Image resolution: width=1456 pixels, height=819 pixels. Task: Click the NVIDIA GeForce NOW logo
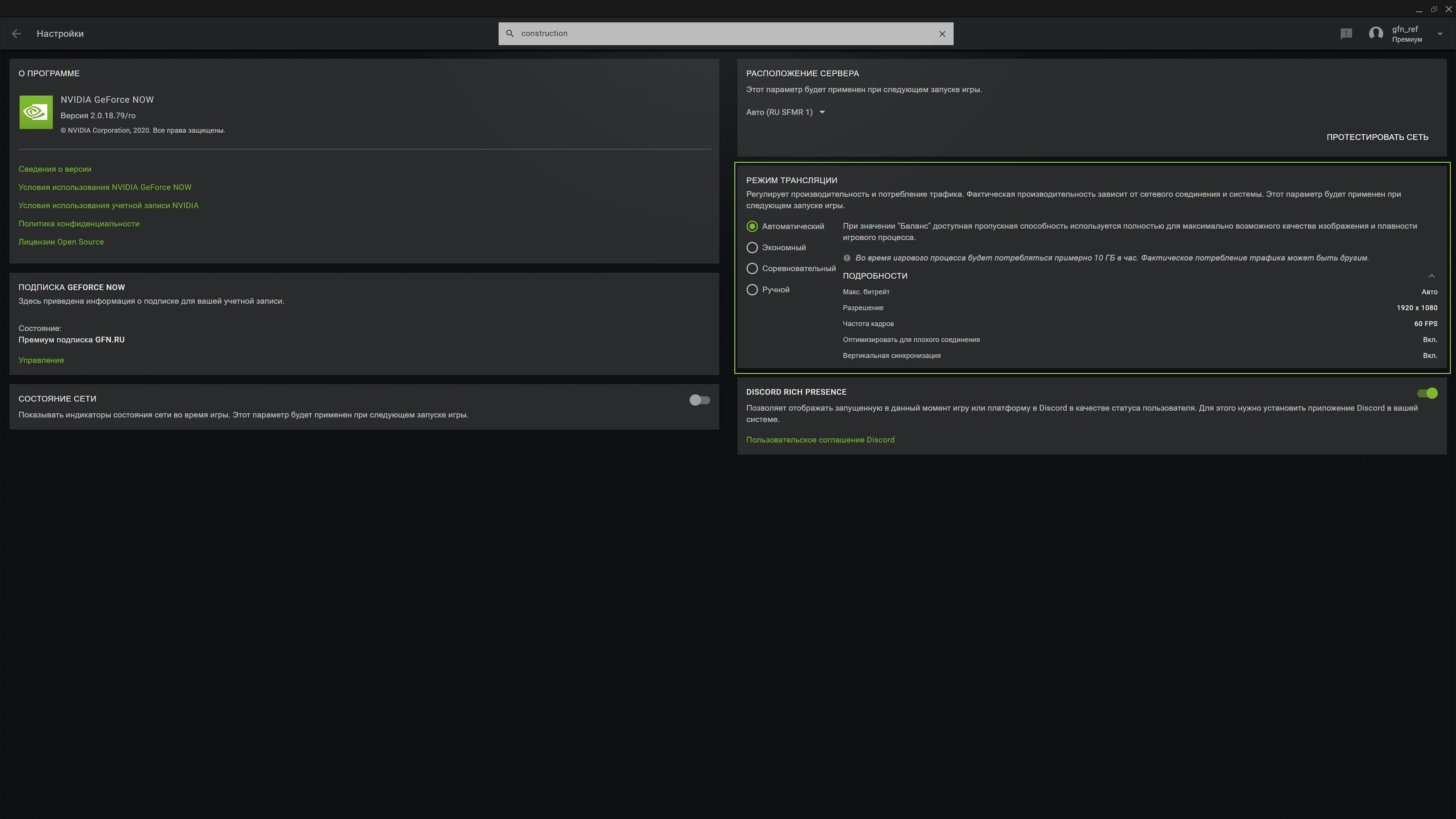[36, 113]
